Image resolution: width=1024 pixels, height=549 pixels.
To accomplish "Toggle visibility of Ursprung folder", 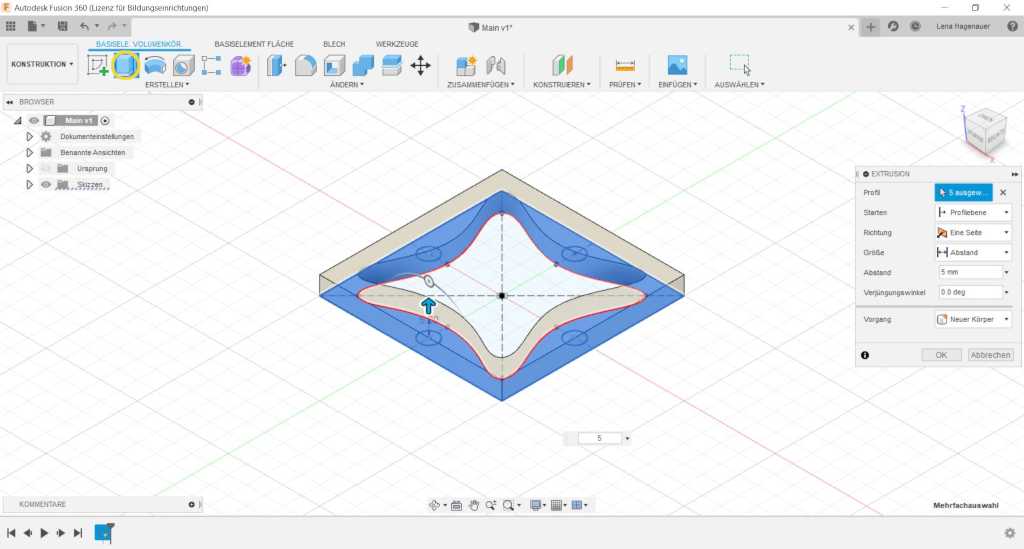I will 46,168.
